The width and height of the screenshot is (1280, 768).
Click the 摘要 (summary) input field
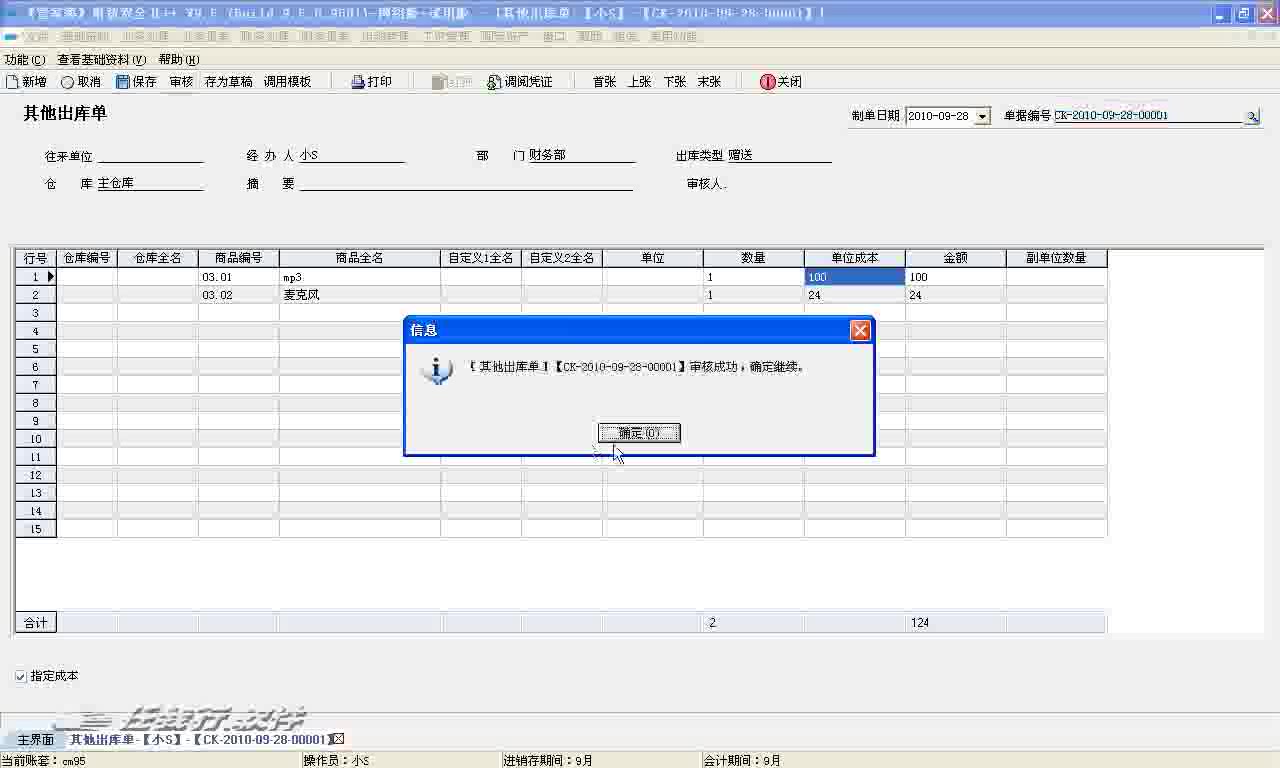click(466, 184)
